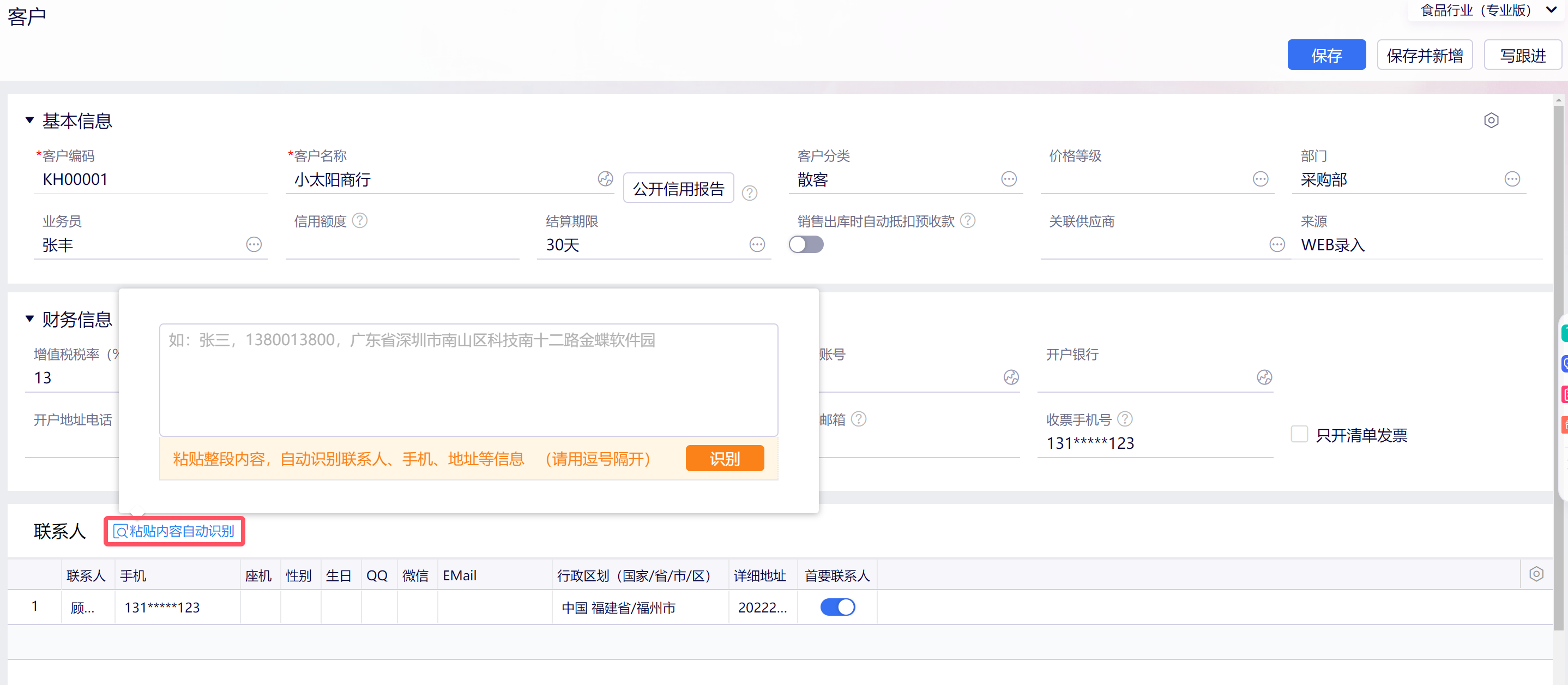Open the 食品行业（专业版） dropdown
Image resolution: width=1568 pixels, height=685 pixels.
pos(1486,10)
